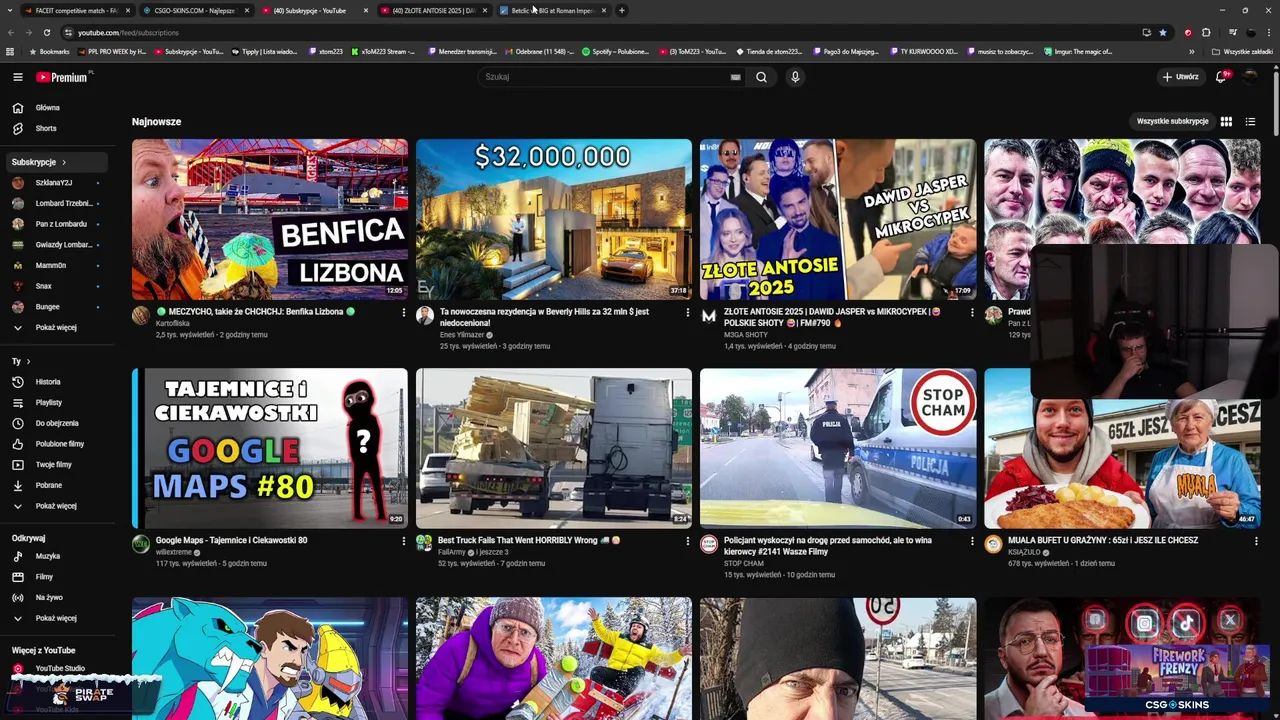Image resolution: width=1280 pixels, height=720 pixels.
Task: Click the Utwórz create button
Action: (1180, 77)
